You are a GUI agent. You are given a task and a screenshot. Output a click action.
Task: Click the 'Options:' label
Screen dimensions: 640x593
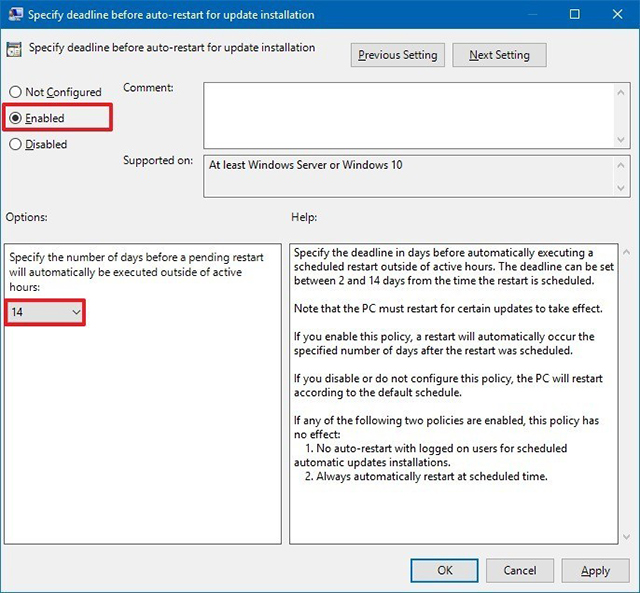27,217
